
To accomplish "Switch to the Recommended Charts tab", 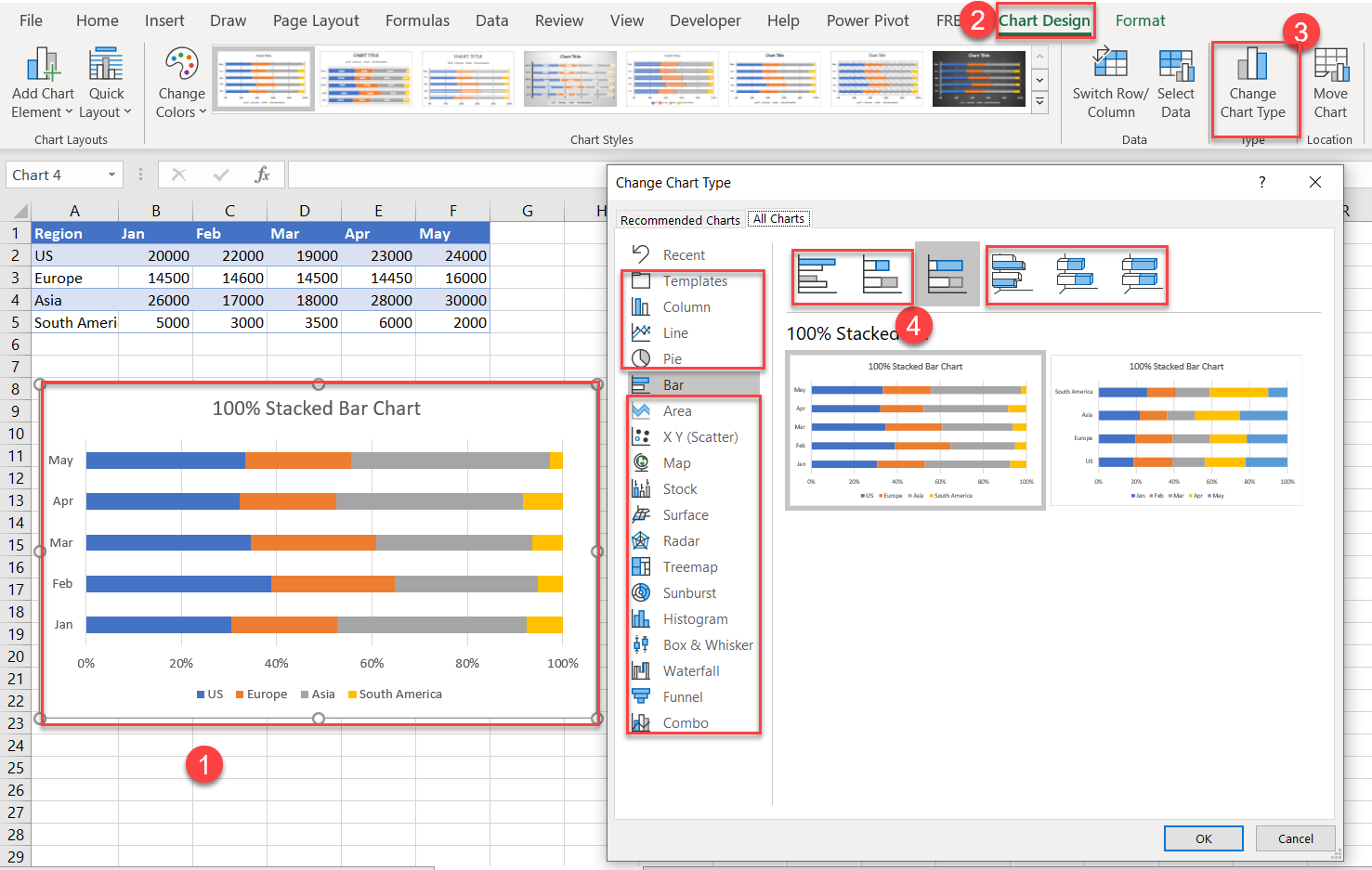I will click(x=680, y=220).
